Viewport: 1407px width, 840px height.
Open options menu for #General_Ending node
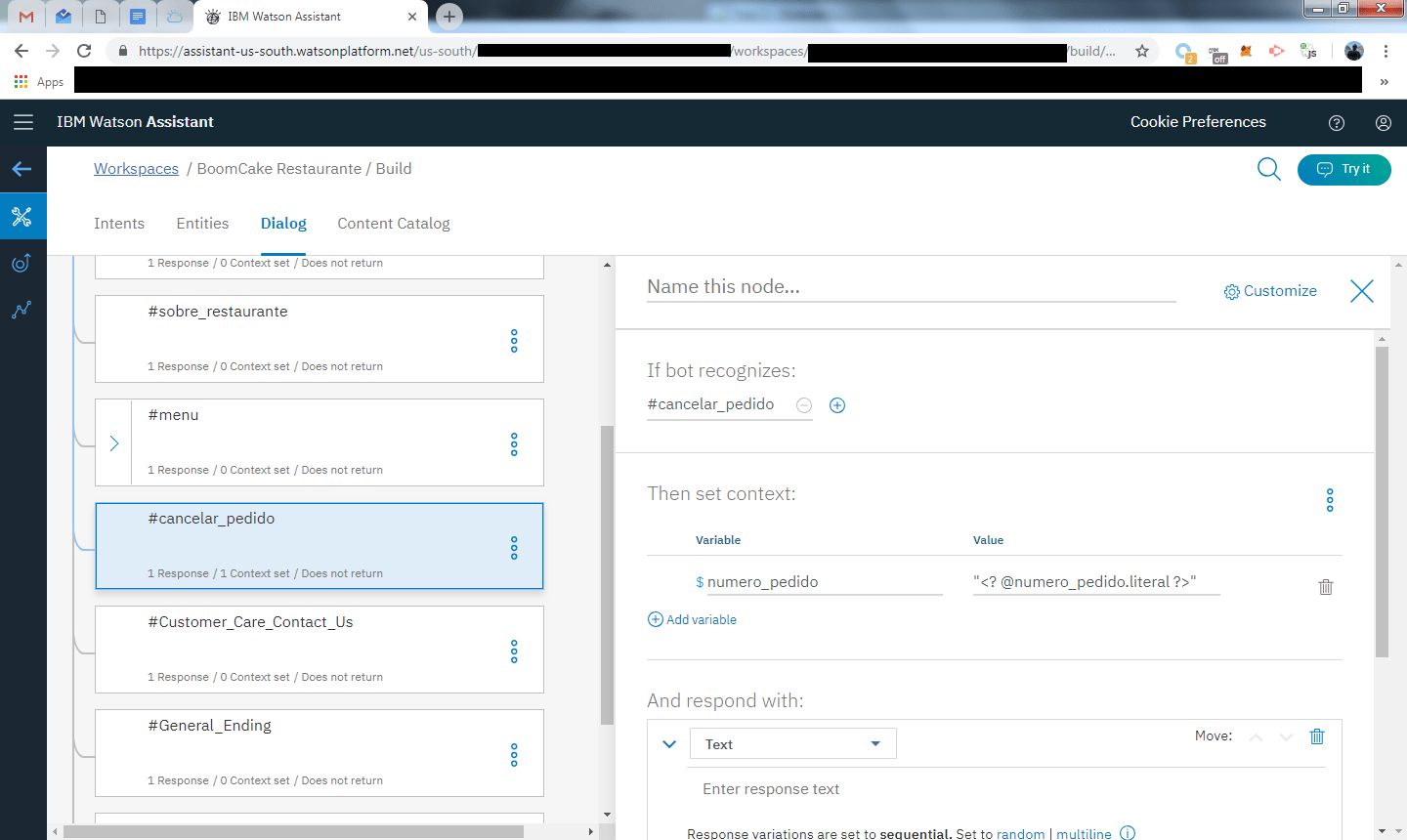(514, 755)
